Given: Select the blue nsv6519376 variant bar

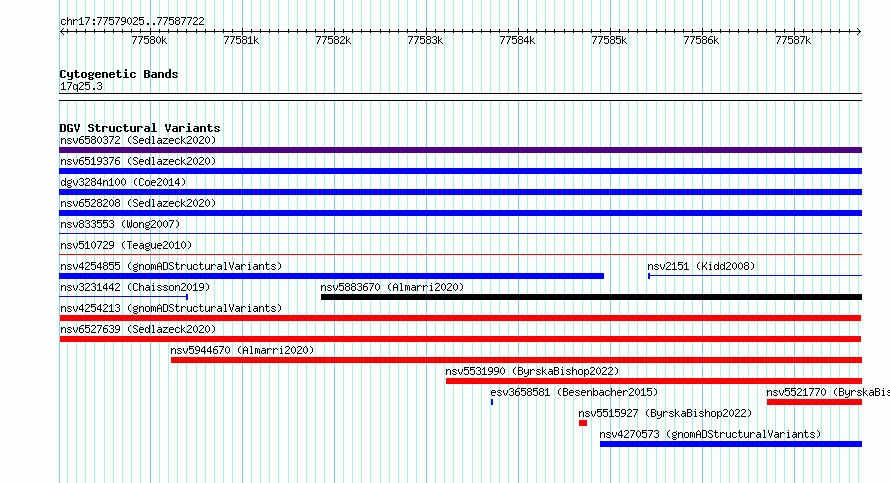Looking at the screenshot, I should coord(460,171).
